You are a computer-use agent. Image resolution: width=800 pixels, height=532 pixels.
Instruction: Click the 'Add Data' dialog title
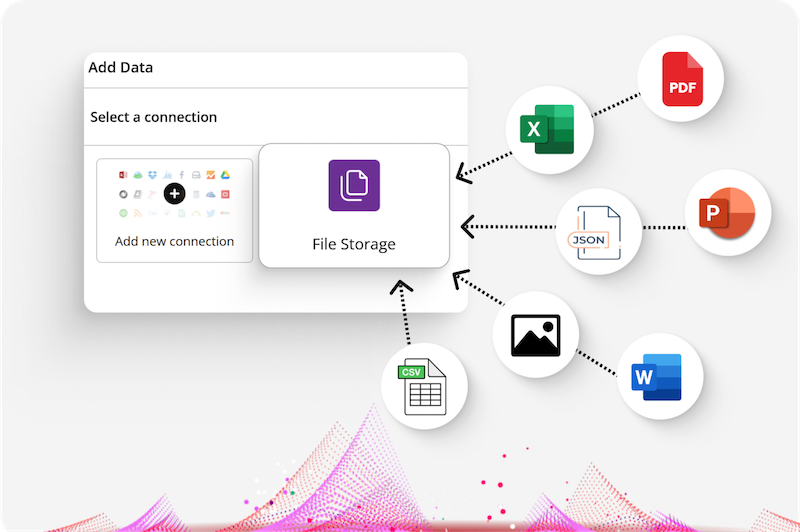point(120,67)
